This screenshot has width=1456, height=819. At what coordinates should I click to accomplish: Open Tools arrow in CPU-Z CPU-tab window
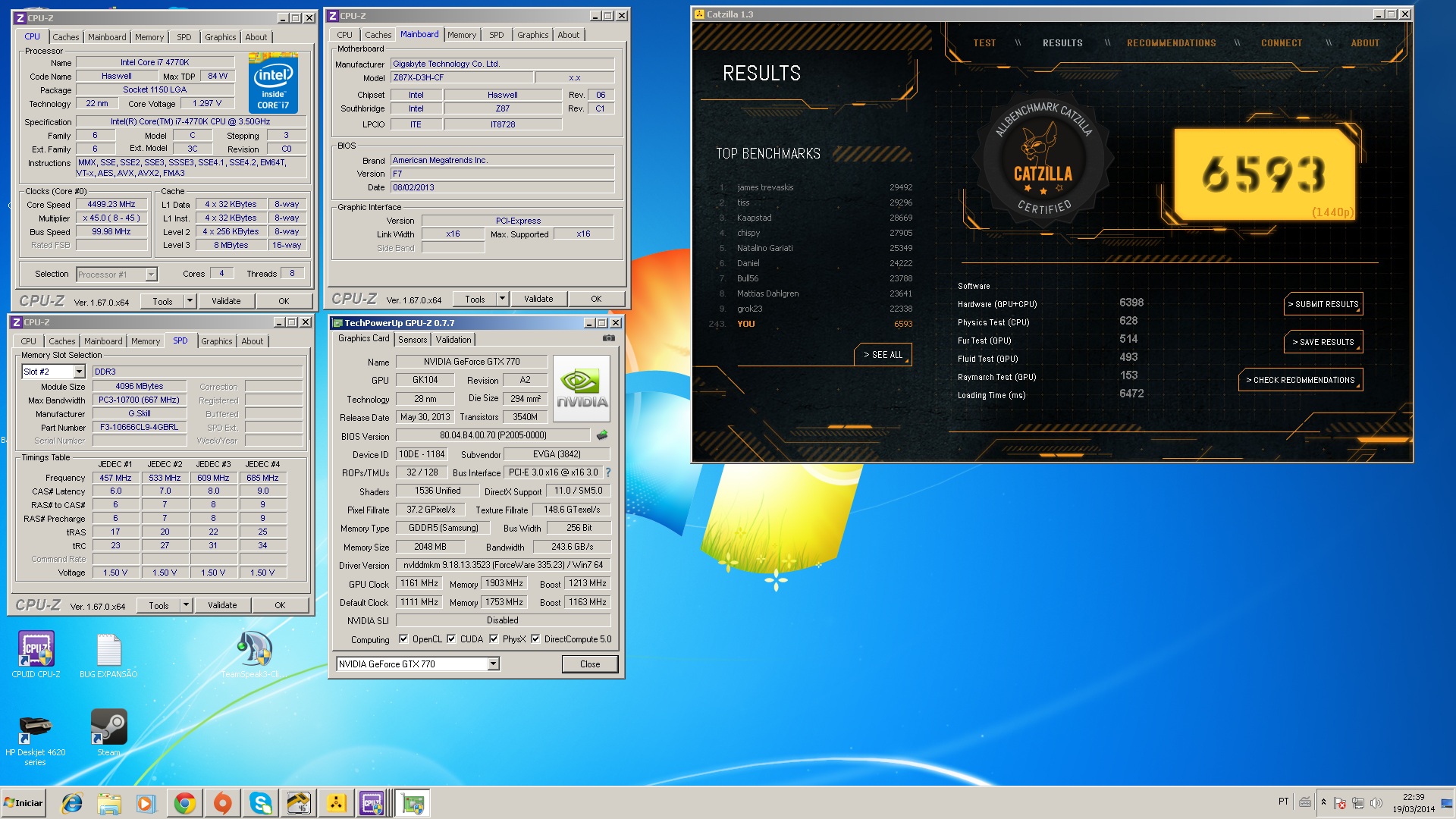[x=190, y=301]
